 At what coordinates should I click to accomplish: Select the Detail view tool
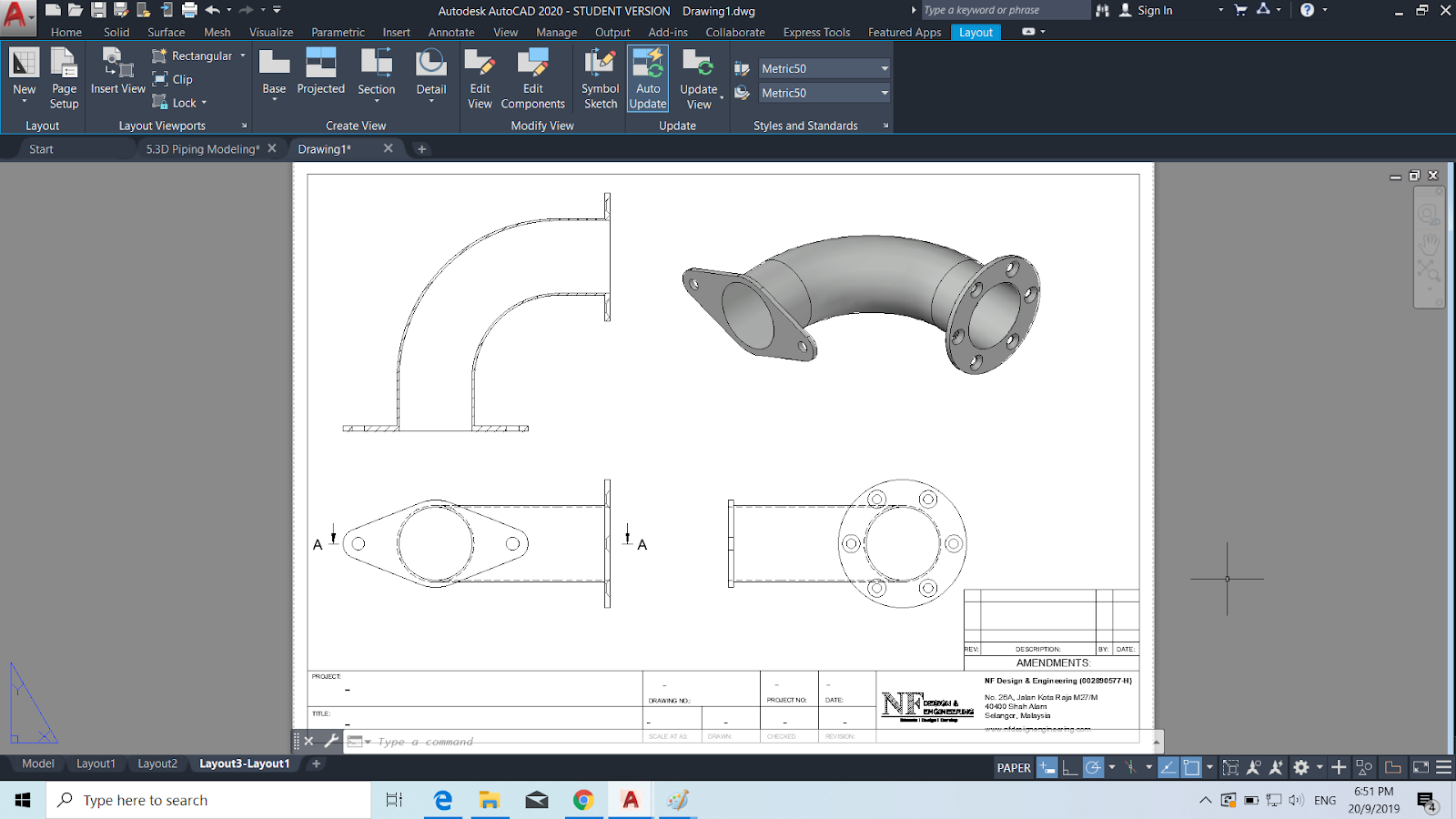[430, 73]
